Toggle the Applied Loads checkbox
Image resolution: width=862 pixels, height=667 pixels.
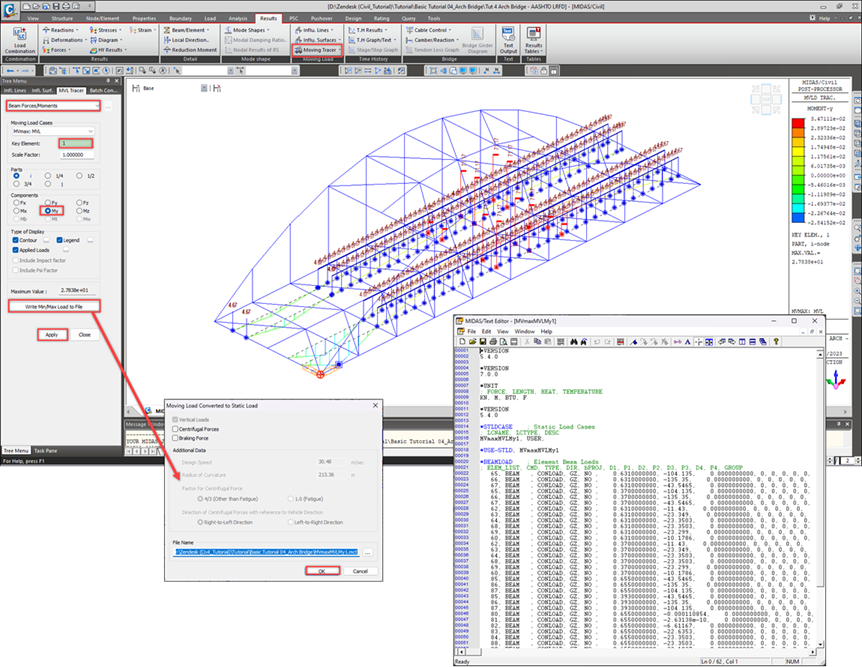[15, 250]
